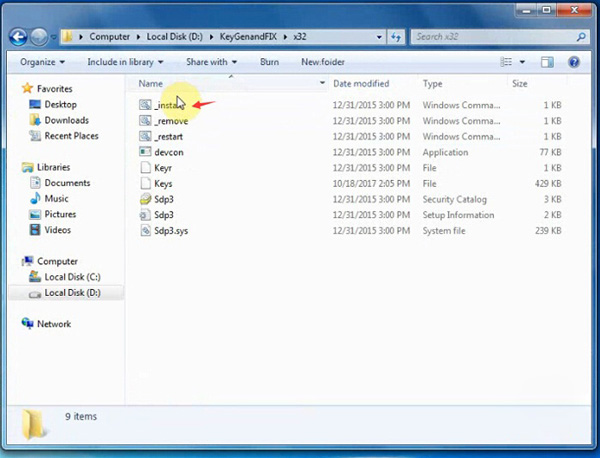
Task: Sort by the Name column header
Action: coord(150,84)
